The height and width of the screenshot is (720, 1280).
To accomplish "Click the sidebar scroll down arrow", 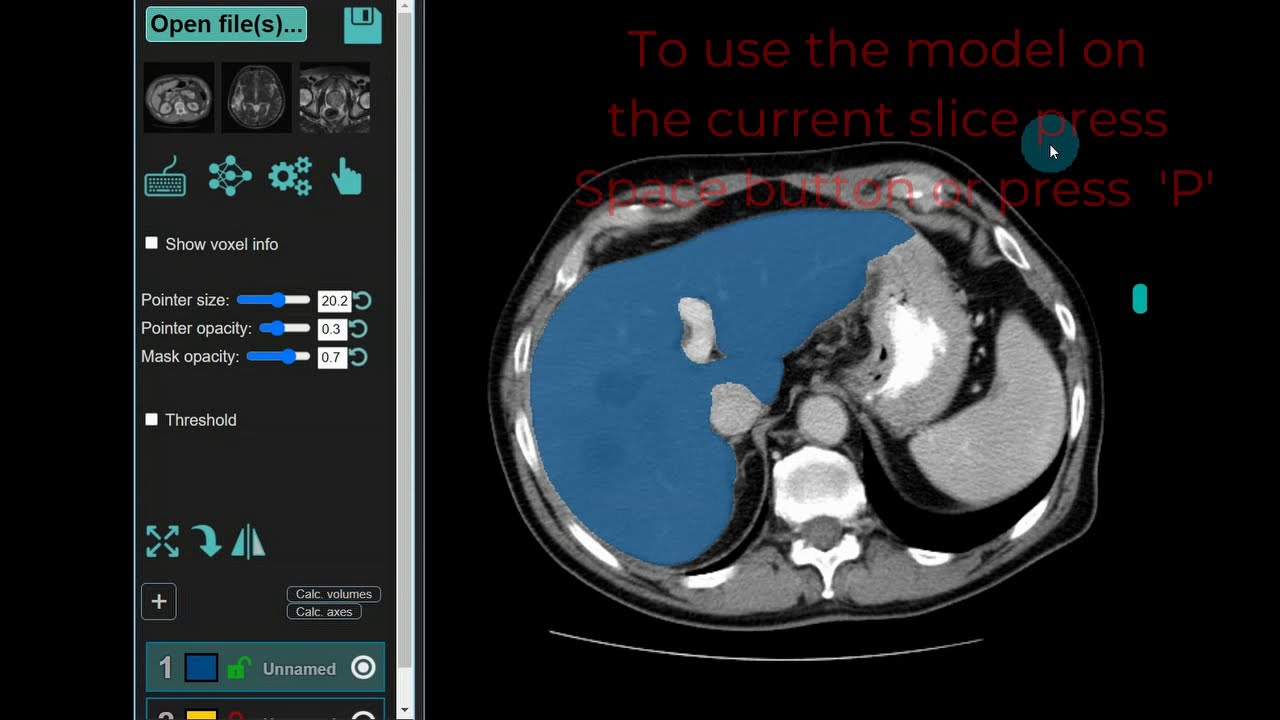I will coord(405,710).
